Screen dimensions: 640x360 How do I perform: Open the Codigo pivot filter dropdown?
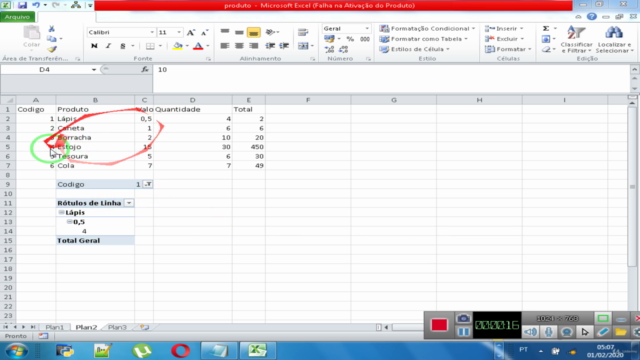pyautogui.click(x=148, y=184)
